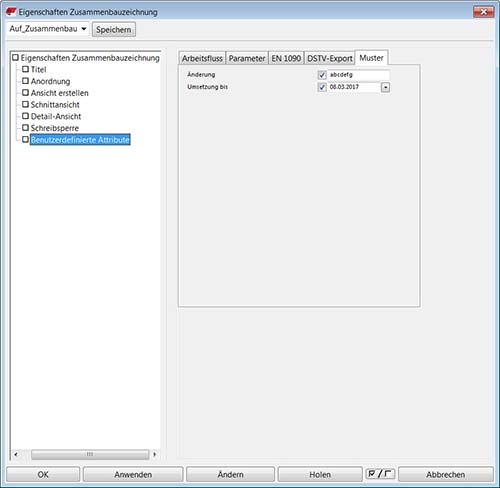Confirm with the OK button
Screen dimensions: 500x488
click(43, 474)
